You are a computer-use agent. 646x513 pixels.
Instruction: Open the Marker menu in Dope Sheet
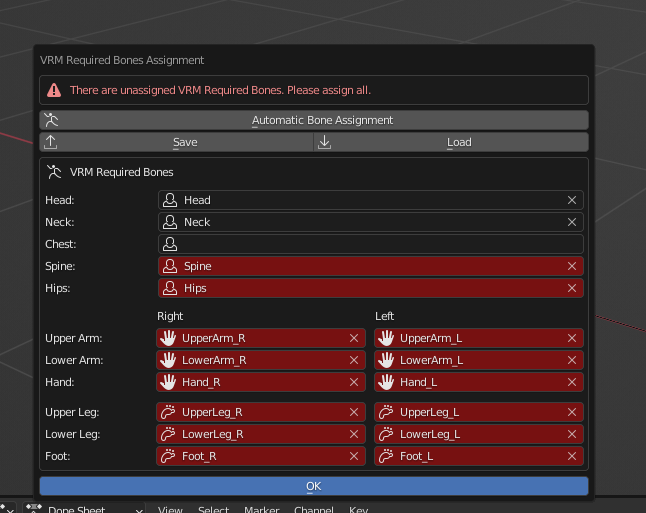(262, 510)
